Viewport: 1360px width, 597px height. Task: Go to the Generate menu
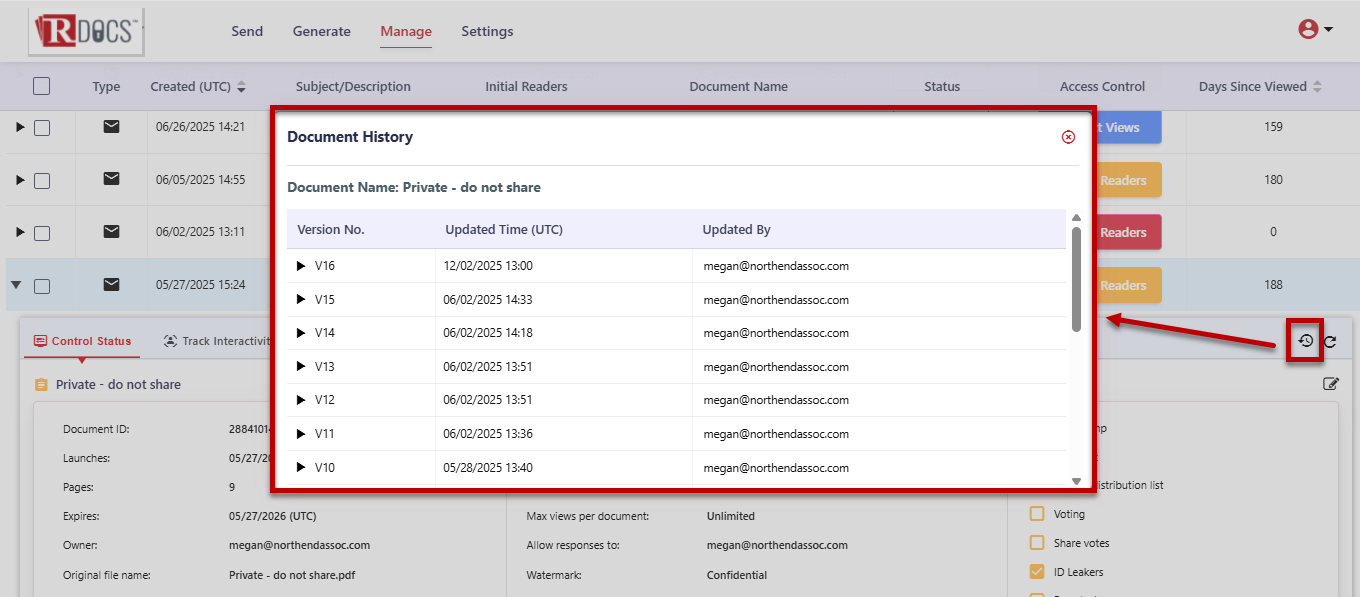click(x=321, y=31)
